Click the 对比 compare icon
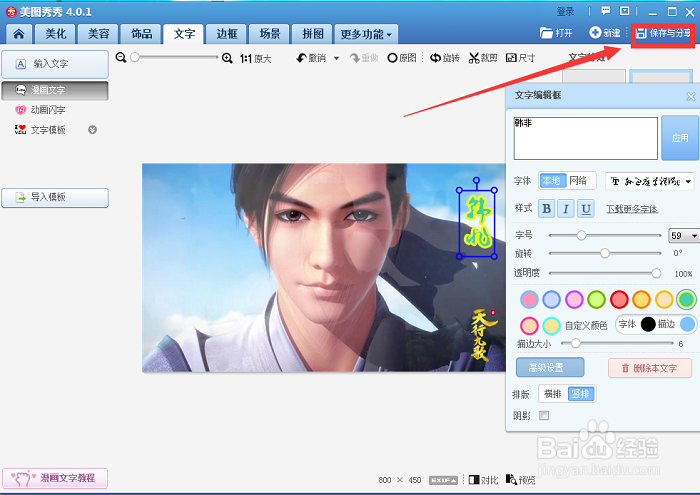The image size is (700, 495). click(474, 480)
